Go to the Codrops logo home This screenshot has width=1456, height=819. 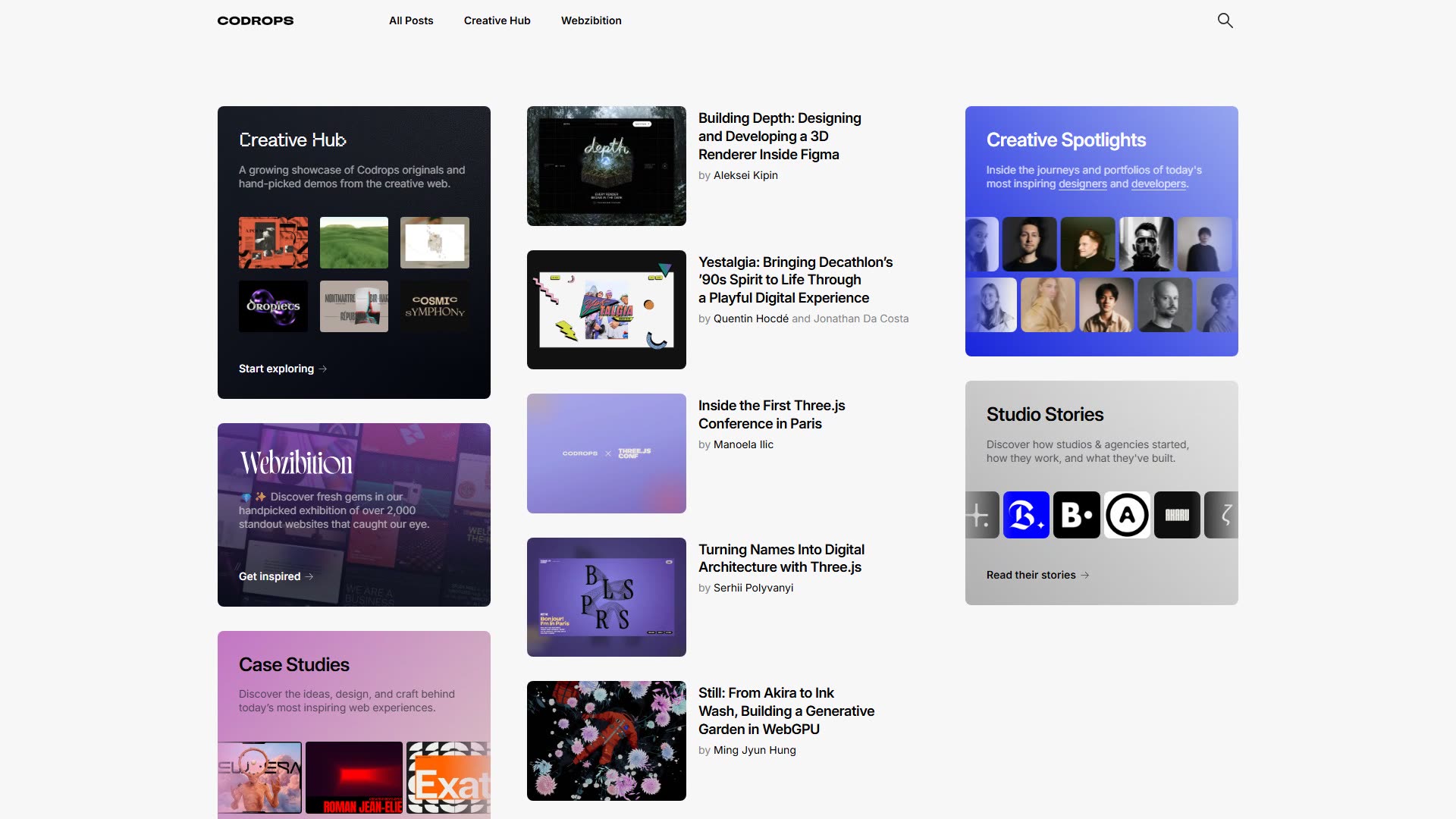coord(256,20)
